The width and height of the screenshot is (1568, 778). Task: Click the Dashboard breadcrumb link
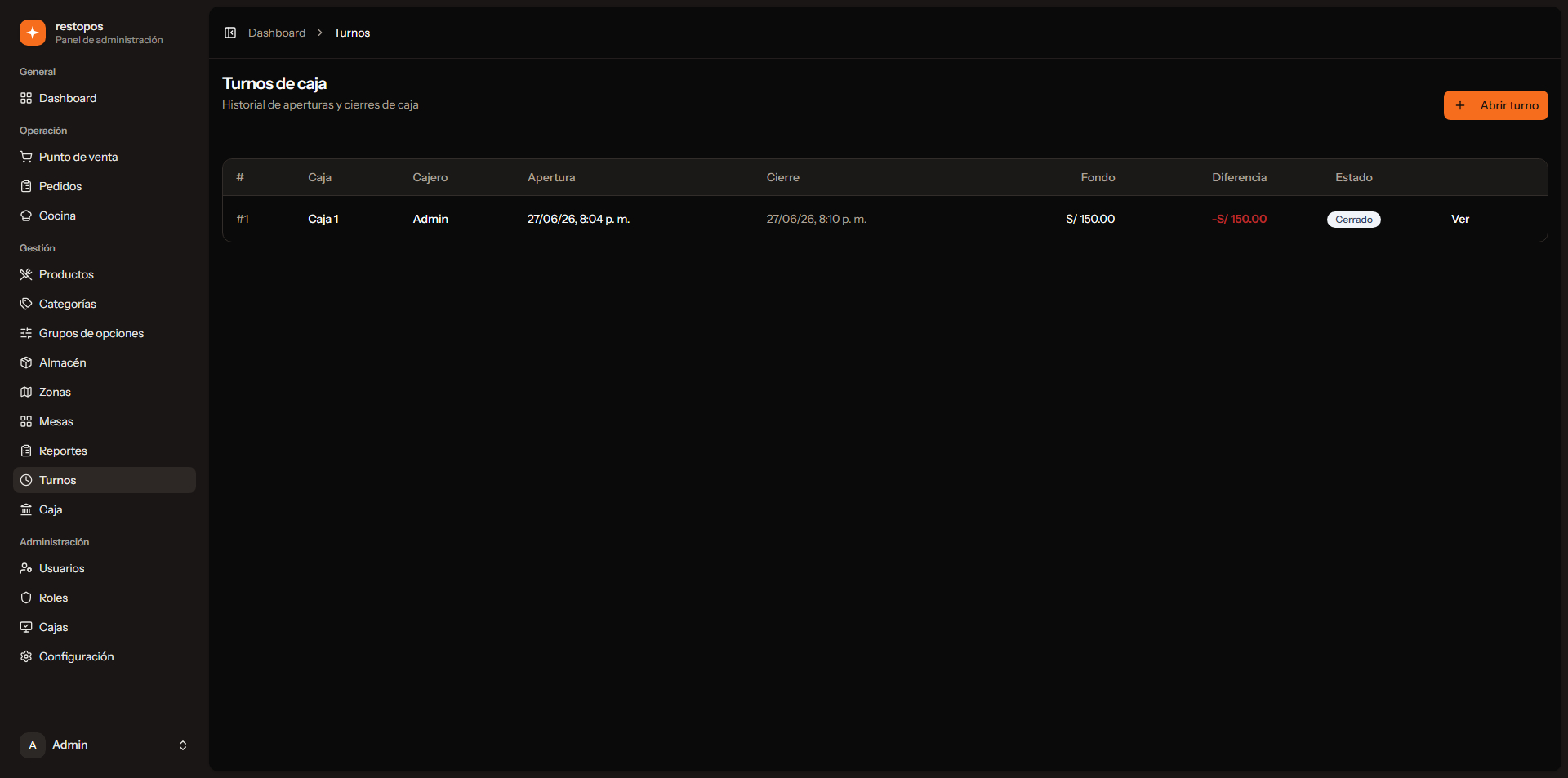tap(277, 33)
